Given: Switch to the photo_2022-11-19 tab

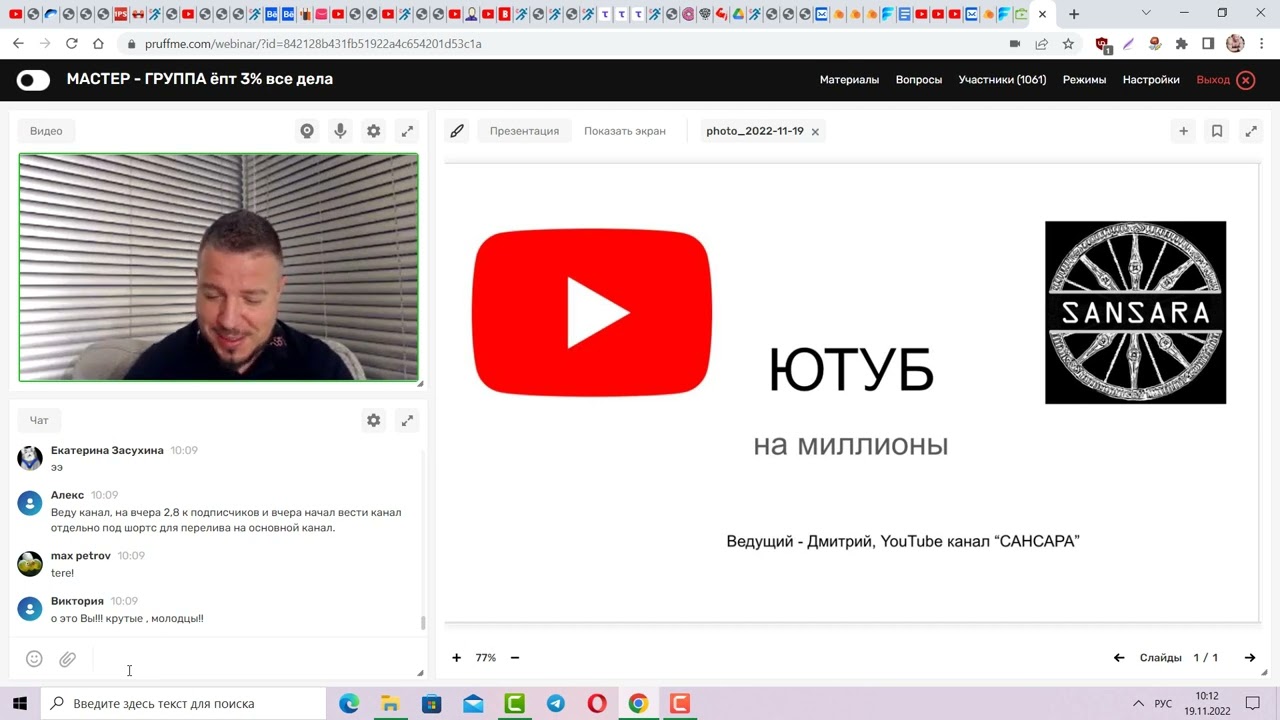Looking at the screenshot, I should [755, 131].
